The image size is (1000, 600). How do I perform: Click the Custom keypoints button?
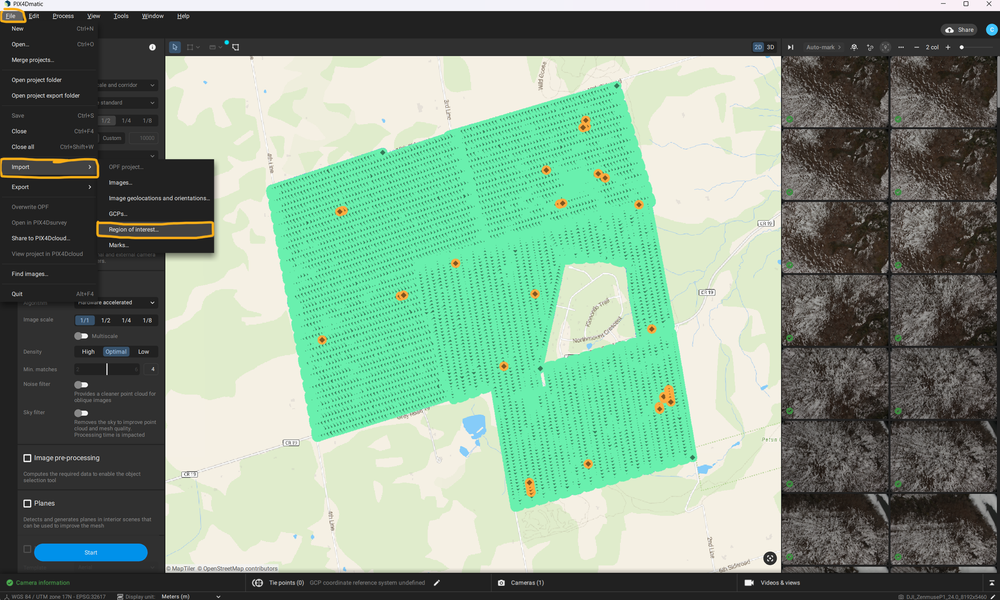click(x=112, y=138)
